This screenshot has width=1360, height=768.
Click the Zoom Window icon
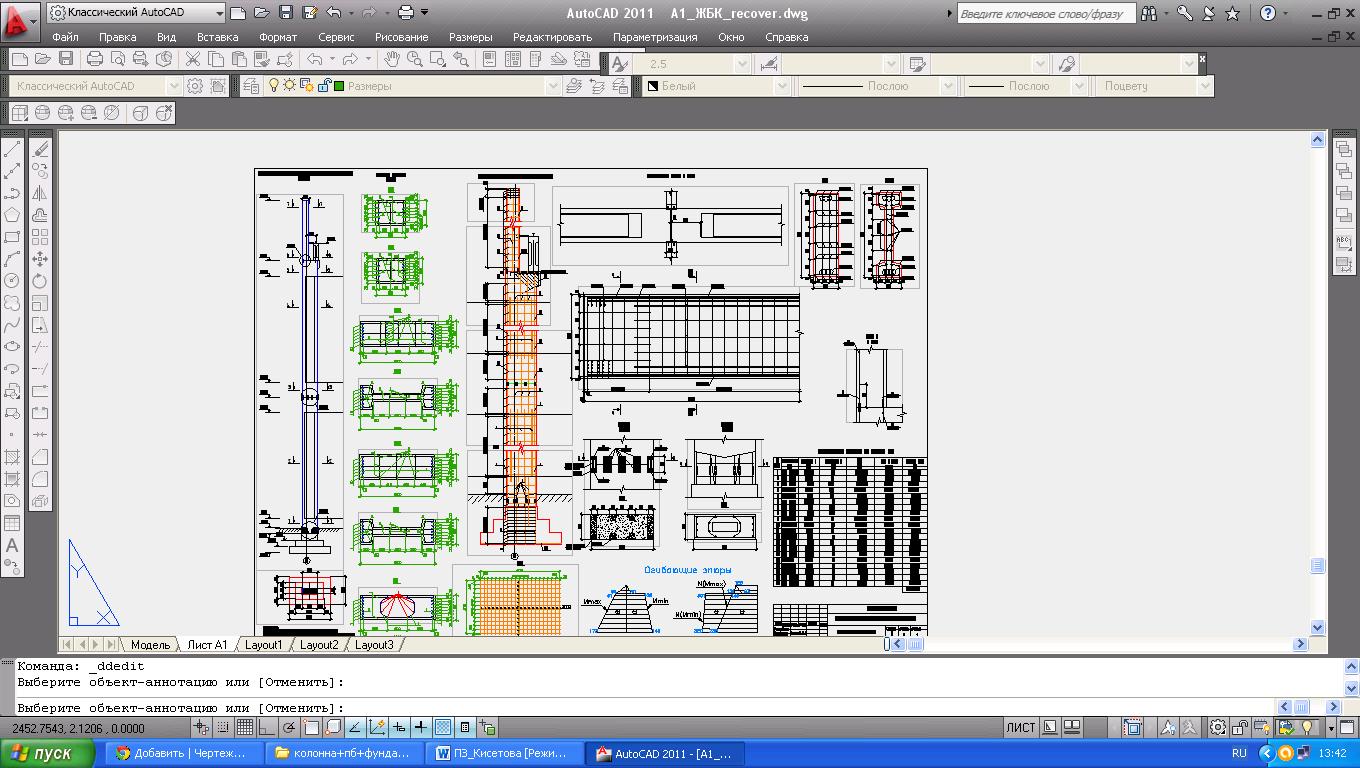click(x=436, y=60)
